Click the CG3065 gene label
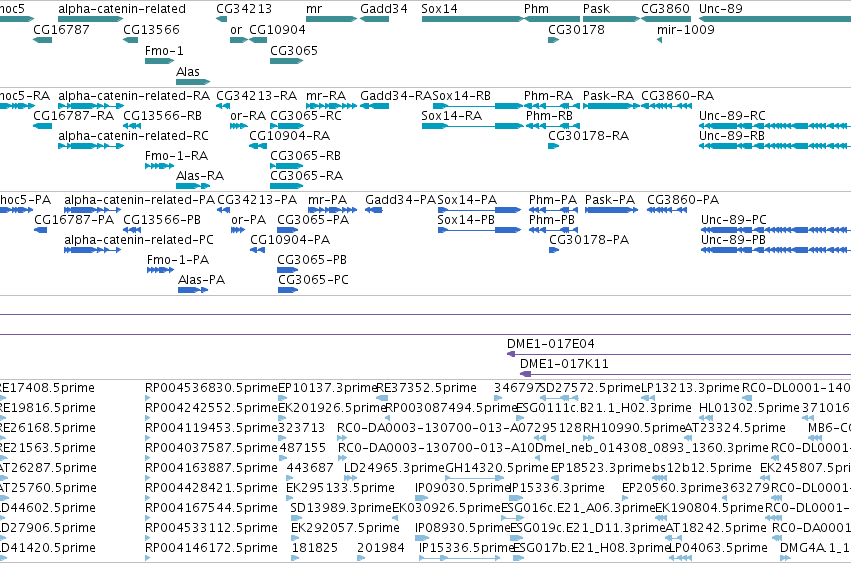851x563 pixels. (x=294, y=50)
